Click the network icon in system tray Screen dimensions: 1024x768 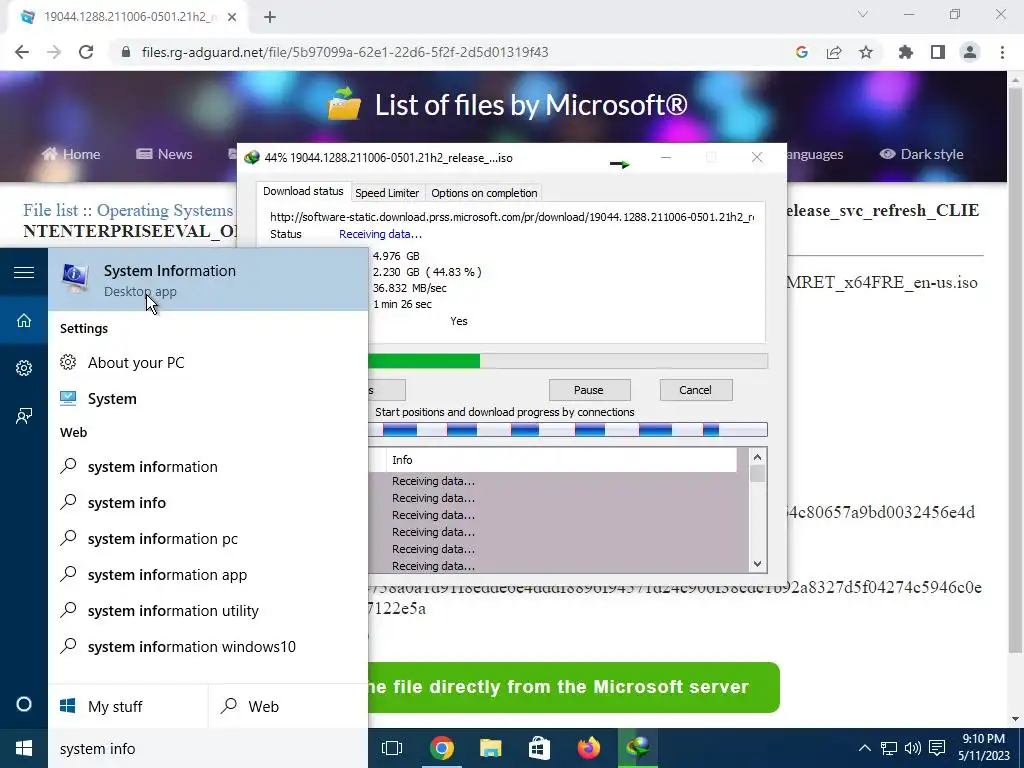pos(889,748)
